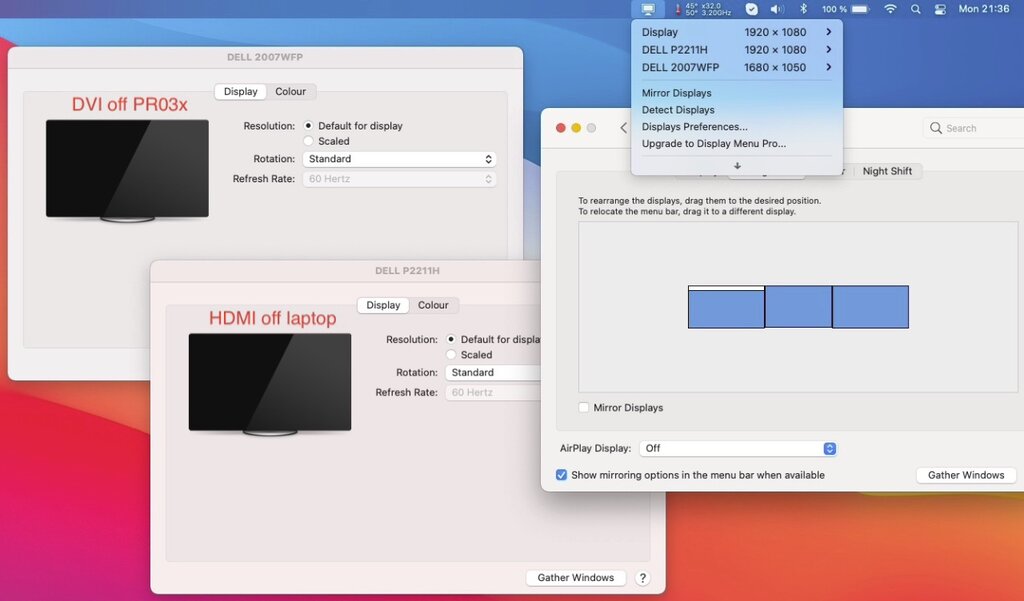Click the volume speaker icon in menu bar
The height and width of the screenshot is (601, 1024).
pos(777,9)
